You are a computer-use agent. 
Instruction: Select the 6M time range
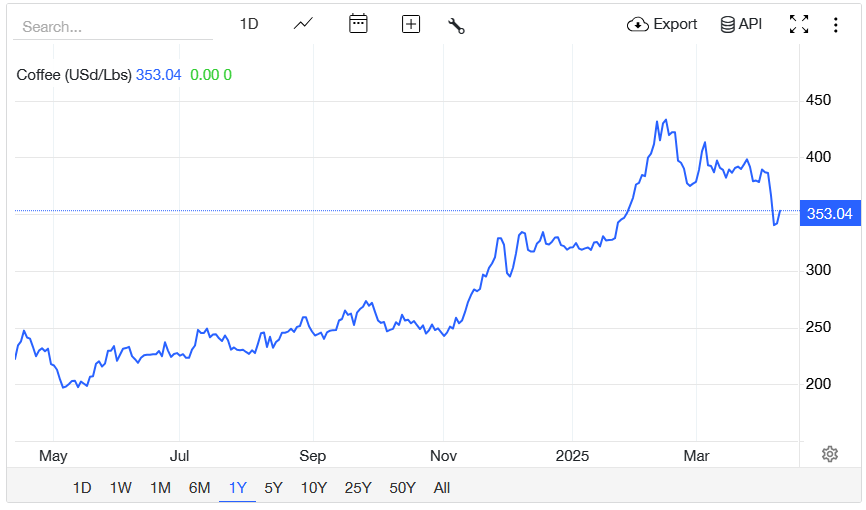click(199, 488)
